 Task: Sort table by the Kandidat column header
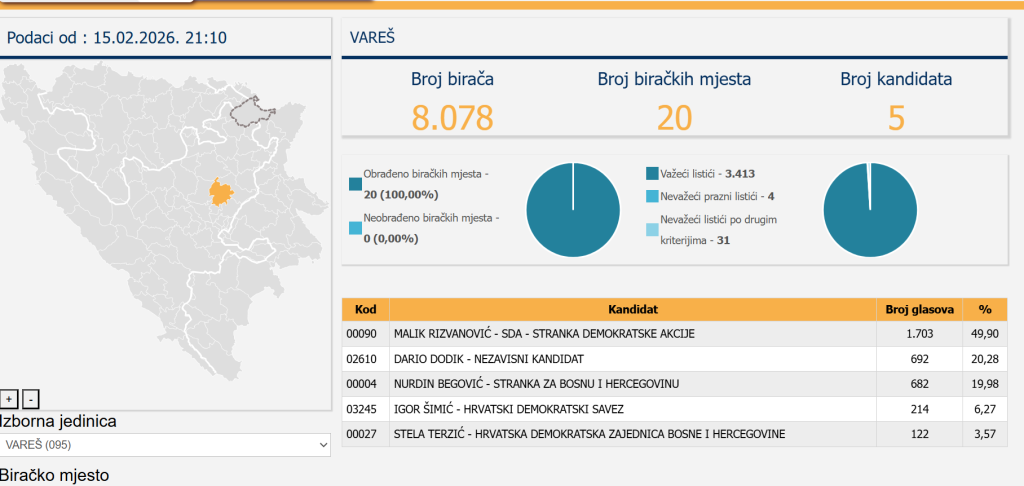coord(632,310)
